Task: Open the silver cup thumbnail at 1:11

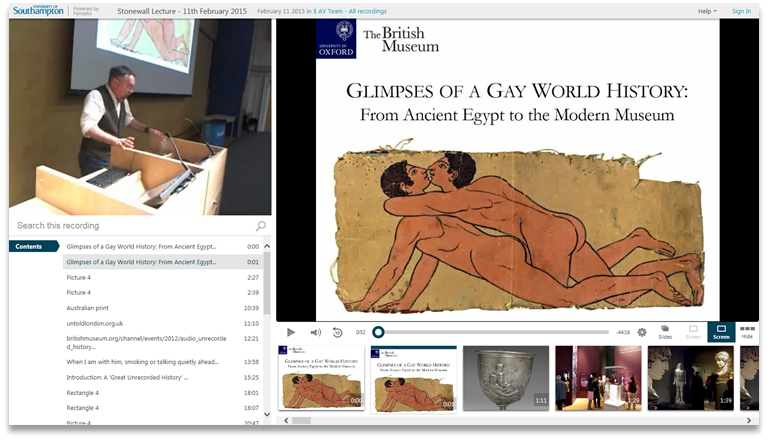Action: [506, 378]
